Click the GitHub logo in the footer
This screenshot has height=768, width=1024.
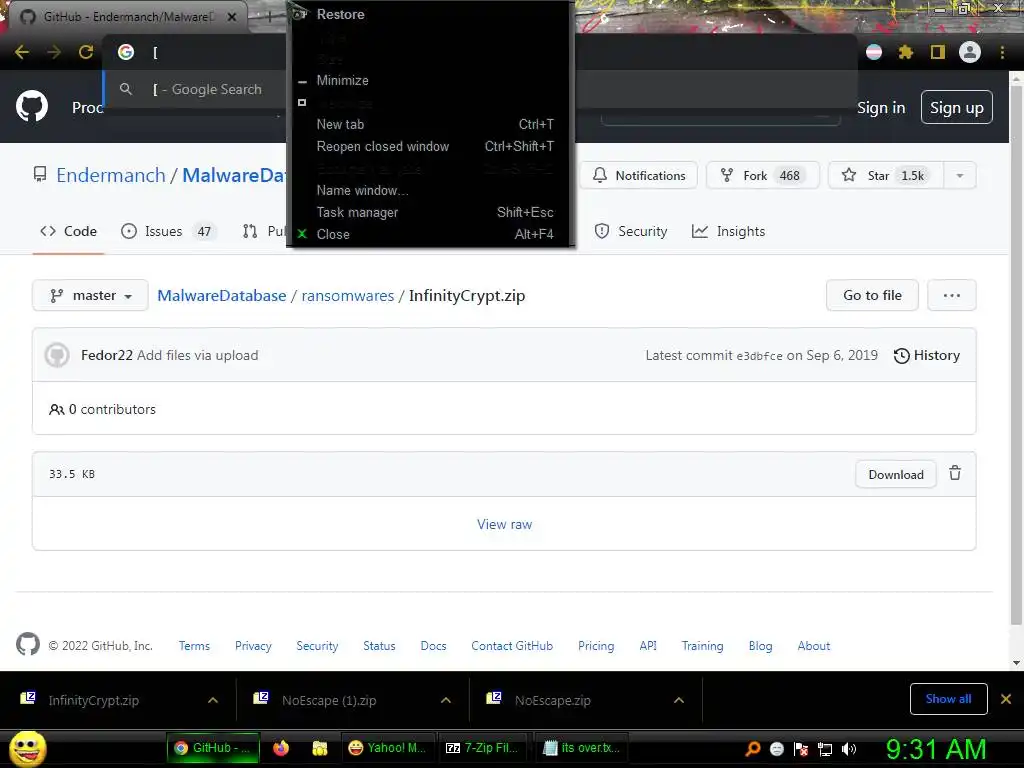27,645
